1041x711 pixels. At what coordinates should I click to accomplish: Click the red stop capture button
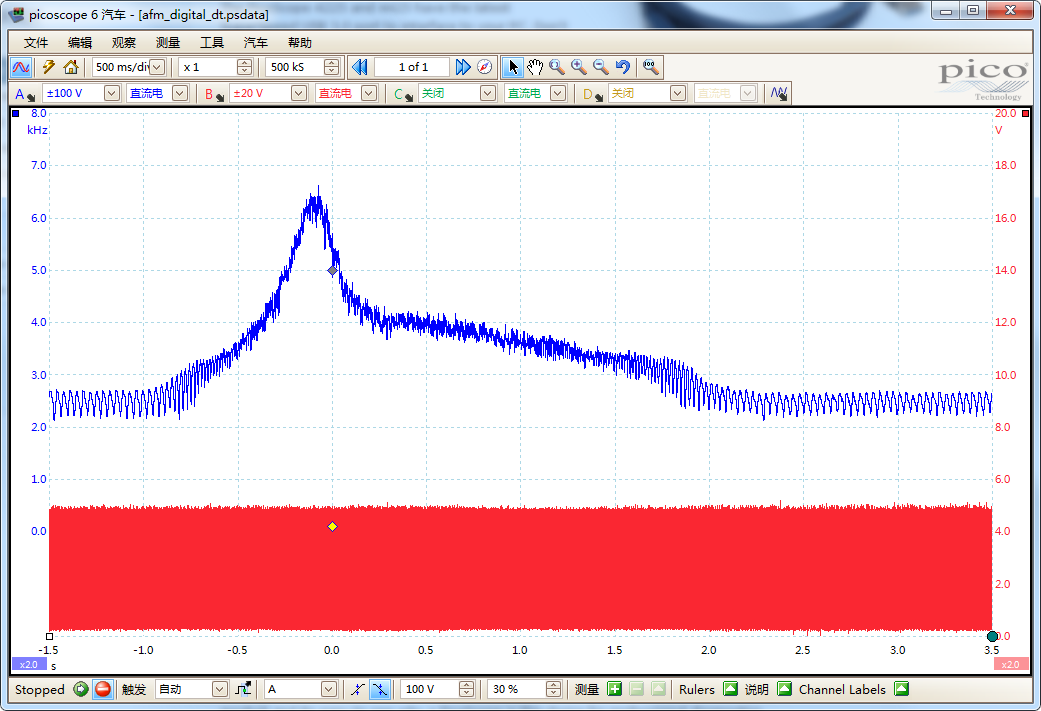102,689
